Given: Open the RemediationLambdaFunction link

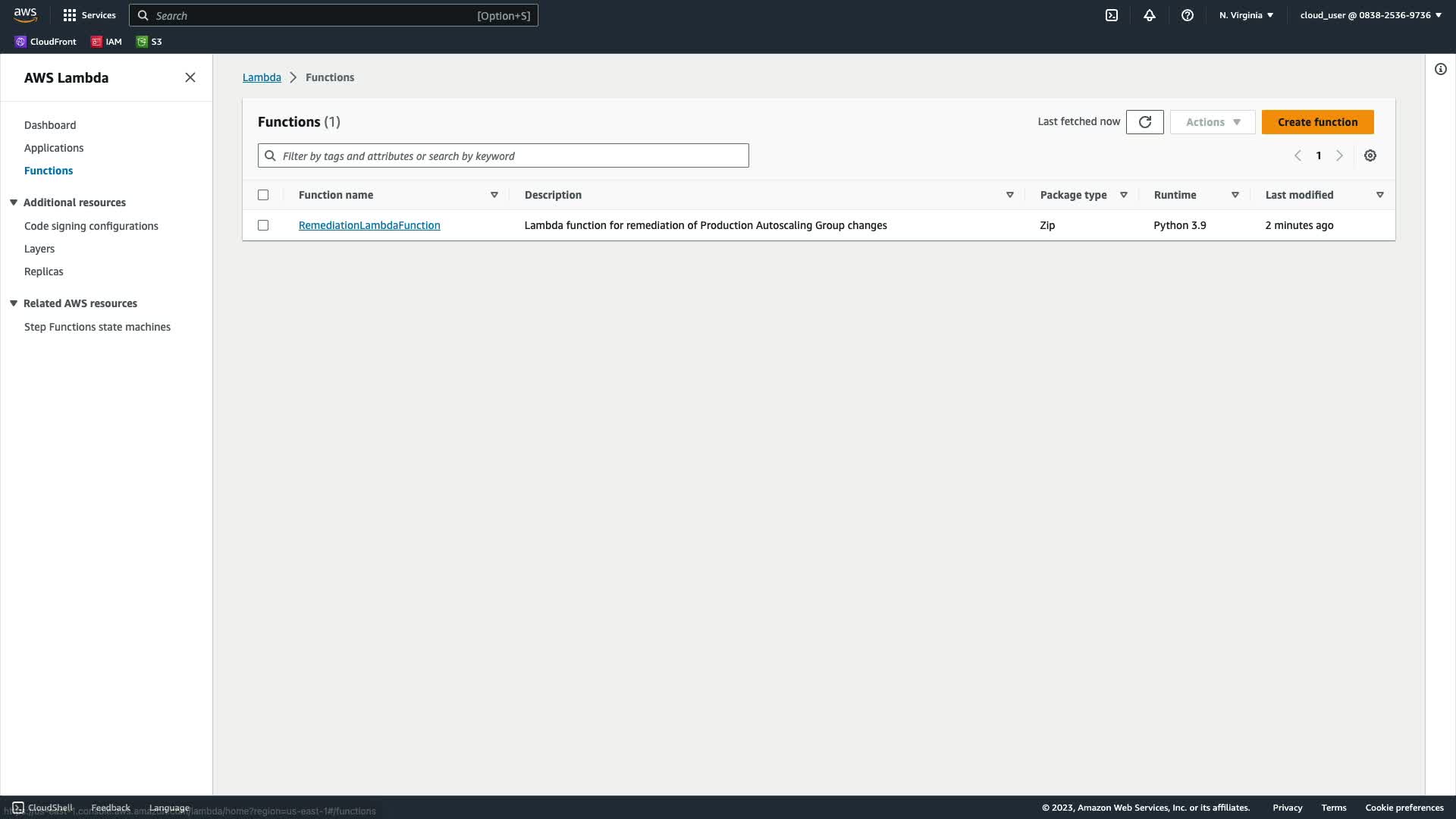Looking at the screenshot, I should (369, 225).
